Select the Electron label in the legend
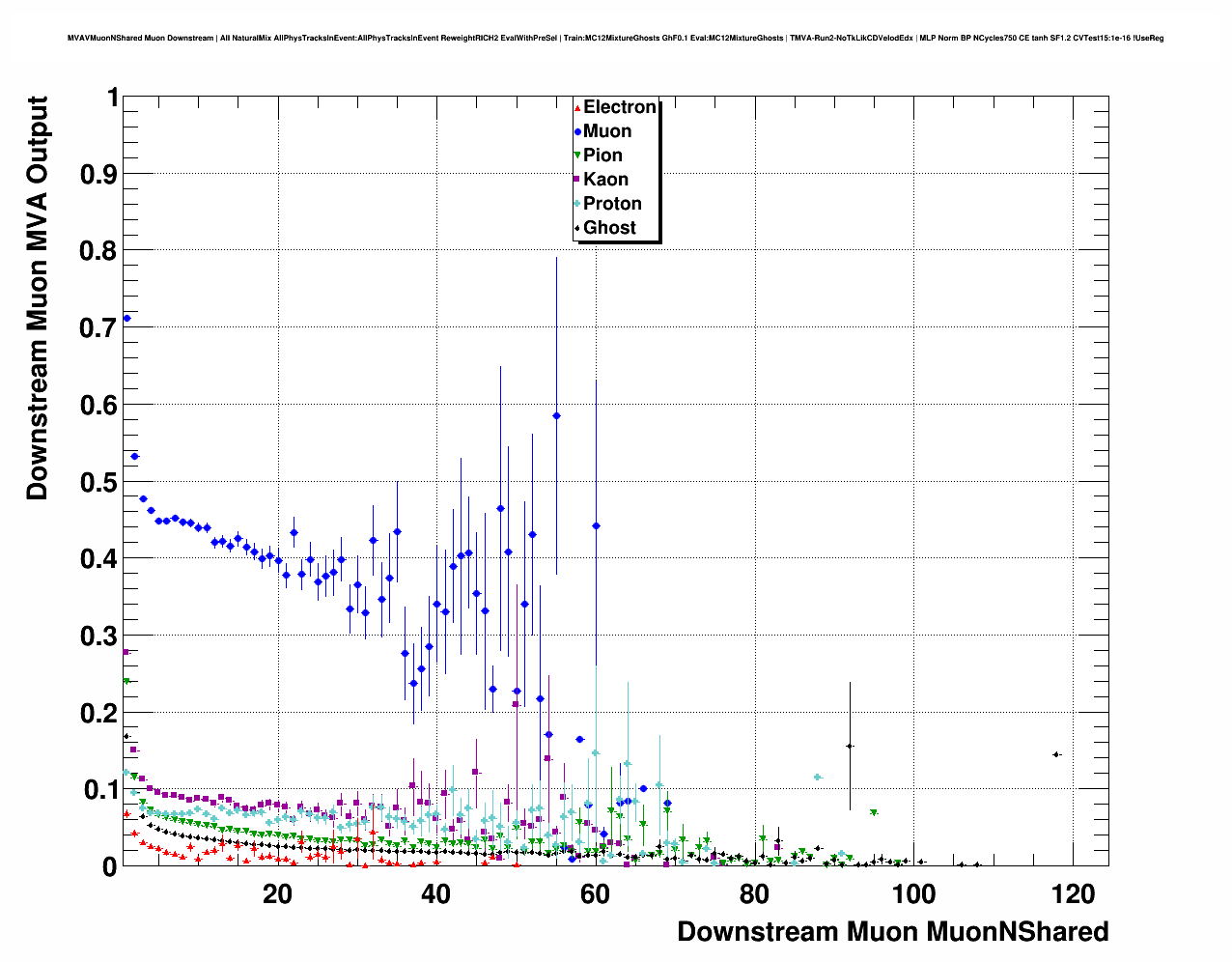The height and width of the screenshot is (962, 1232). [x=620, y=107]
